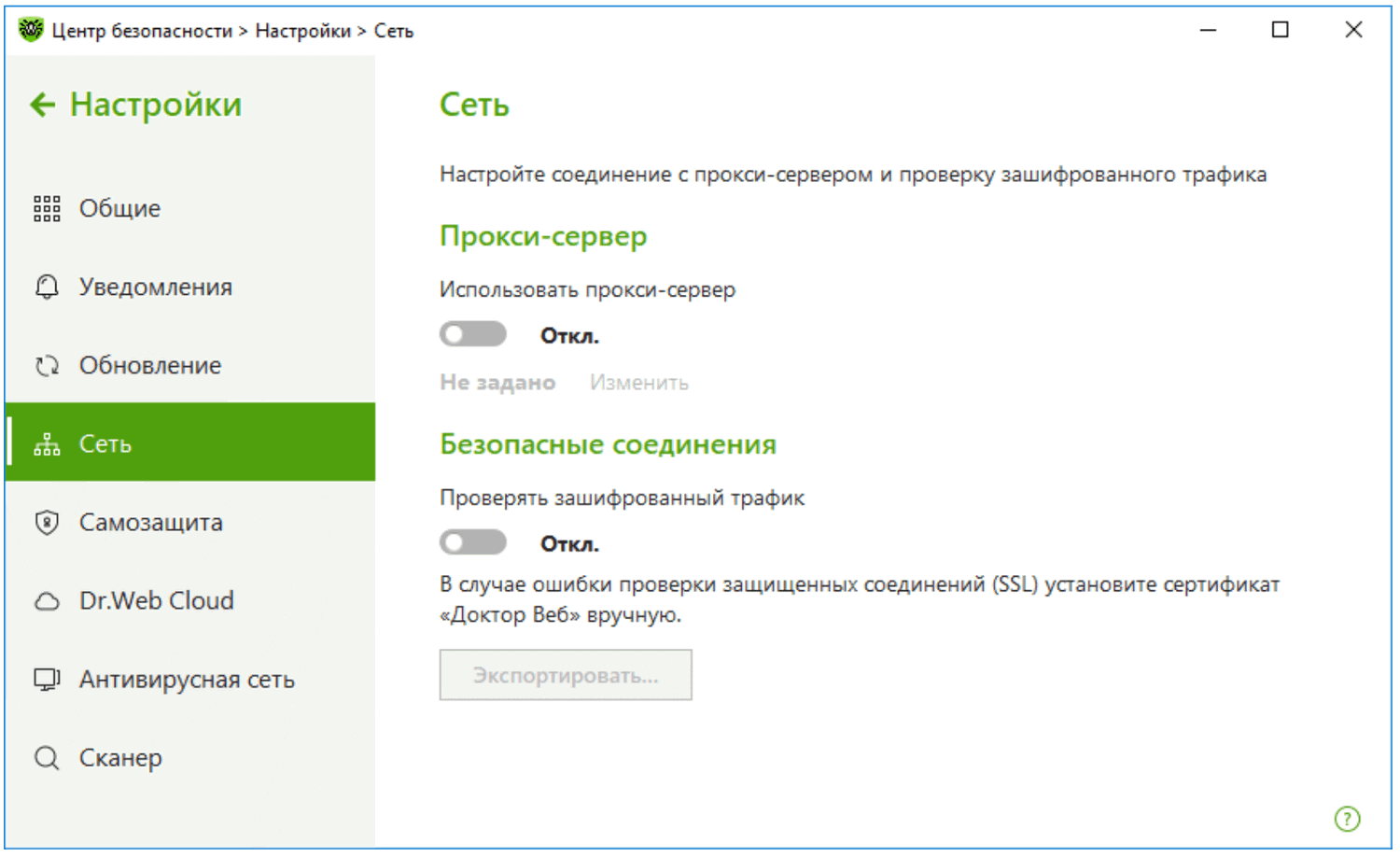Viewport: 1400px width, 857px height.
Task: Minimize the settings window
Action: click(1208, 30)
